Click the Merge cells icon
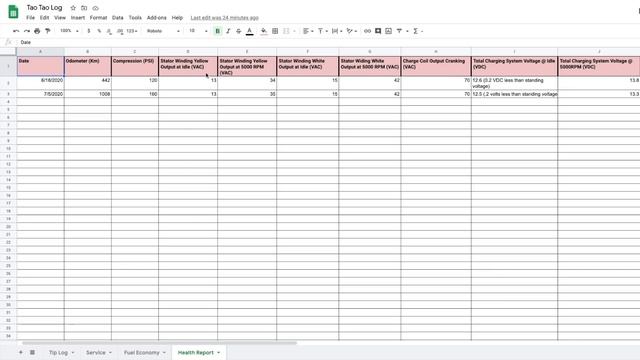Screen dimensions: 640x360 tap(286, 31)
